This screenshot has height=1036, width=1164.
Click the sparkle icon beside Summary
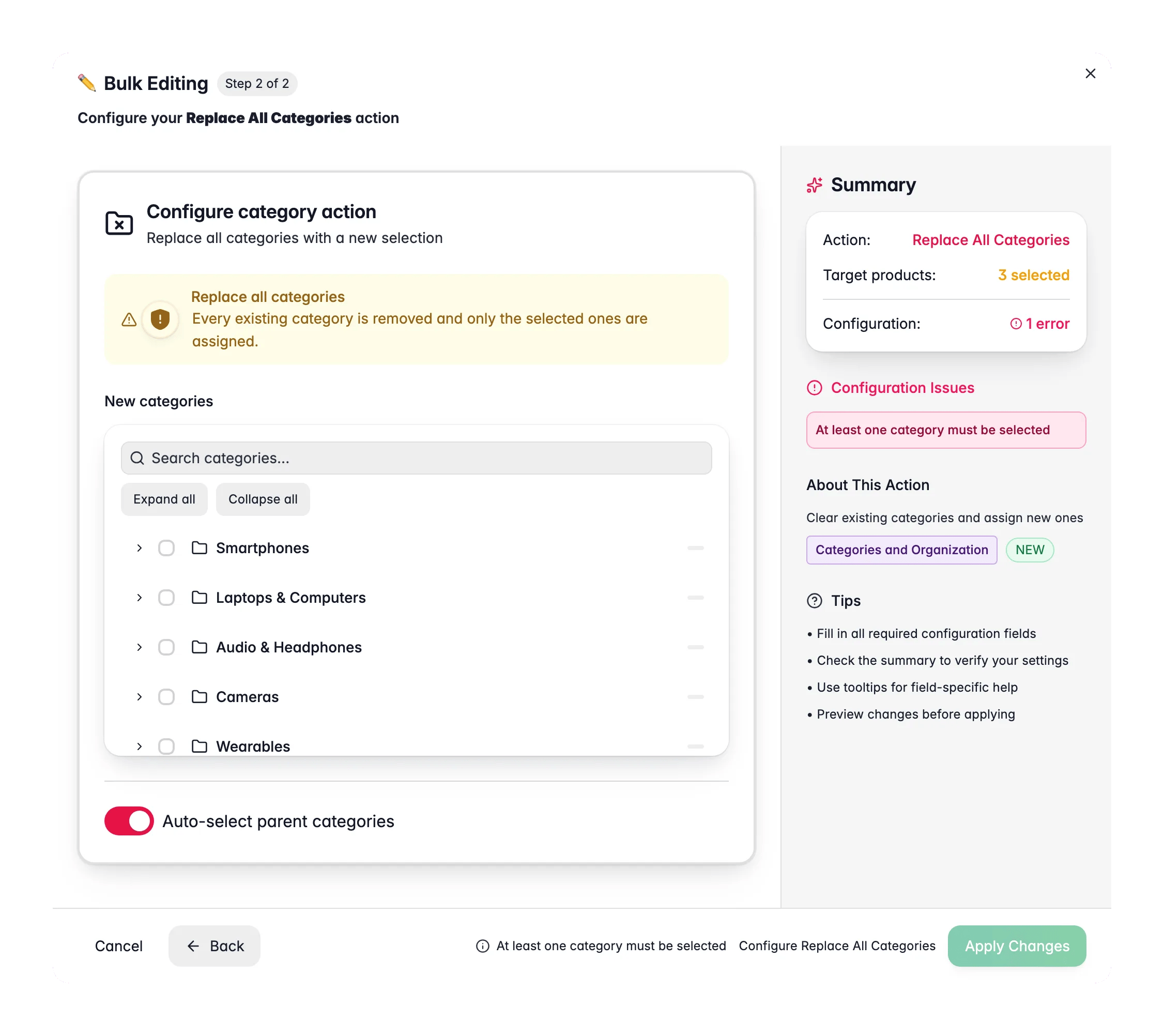tap(815, 185)
